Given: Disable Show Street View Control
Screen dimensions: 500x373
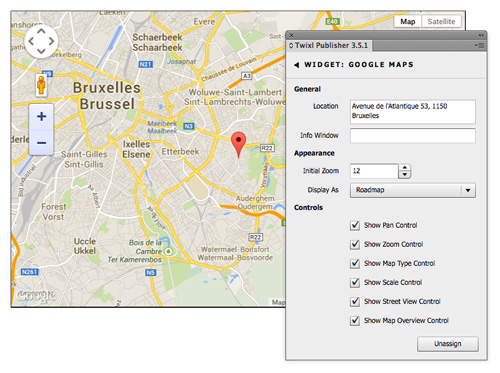Looking at the screenshot, I should (x=355, y=301).
